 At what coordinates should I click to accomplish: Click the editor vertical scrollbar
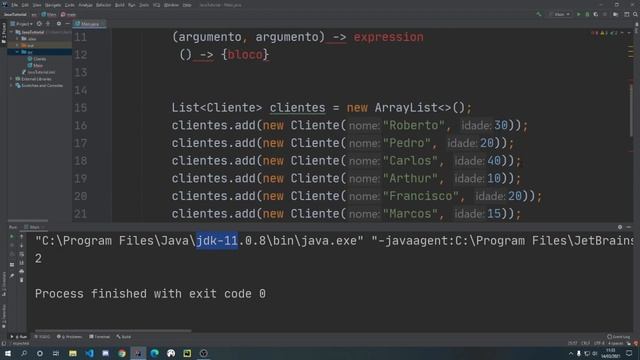pyautogui.click(x=631, y=110)
